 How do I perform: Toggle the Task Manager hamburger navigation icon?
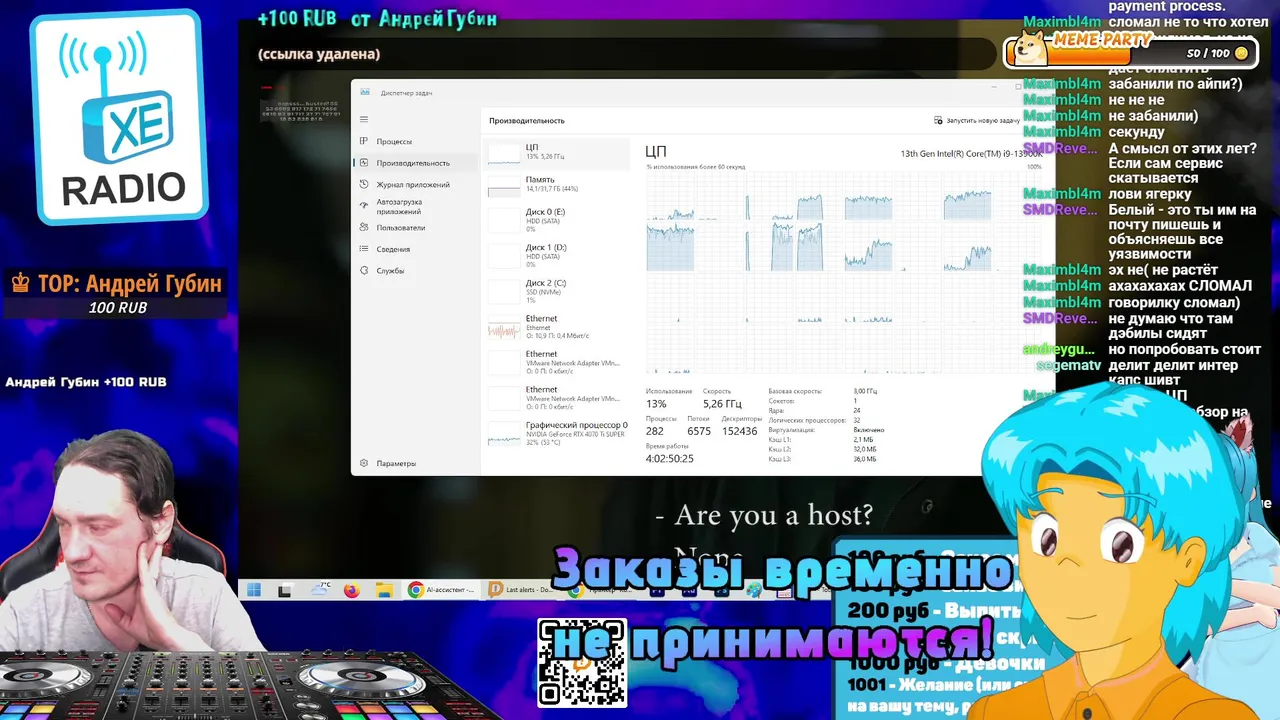pyautogui.click(x=364, y=119)
